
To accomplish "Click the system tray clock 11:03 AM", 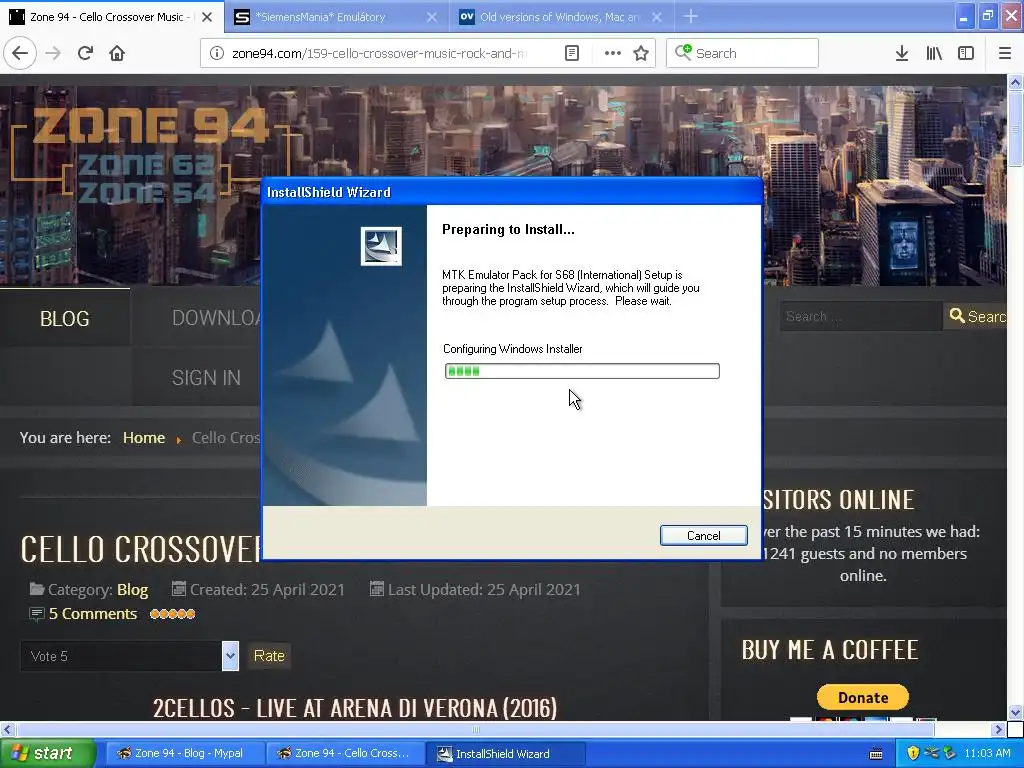I will (987, 754).
